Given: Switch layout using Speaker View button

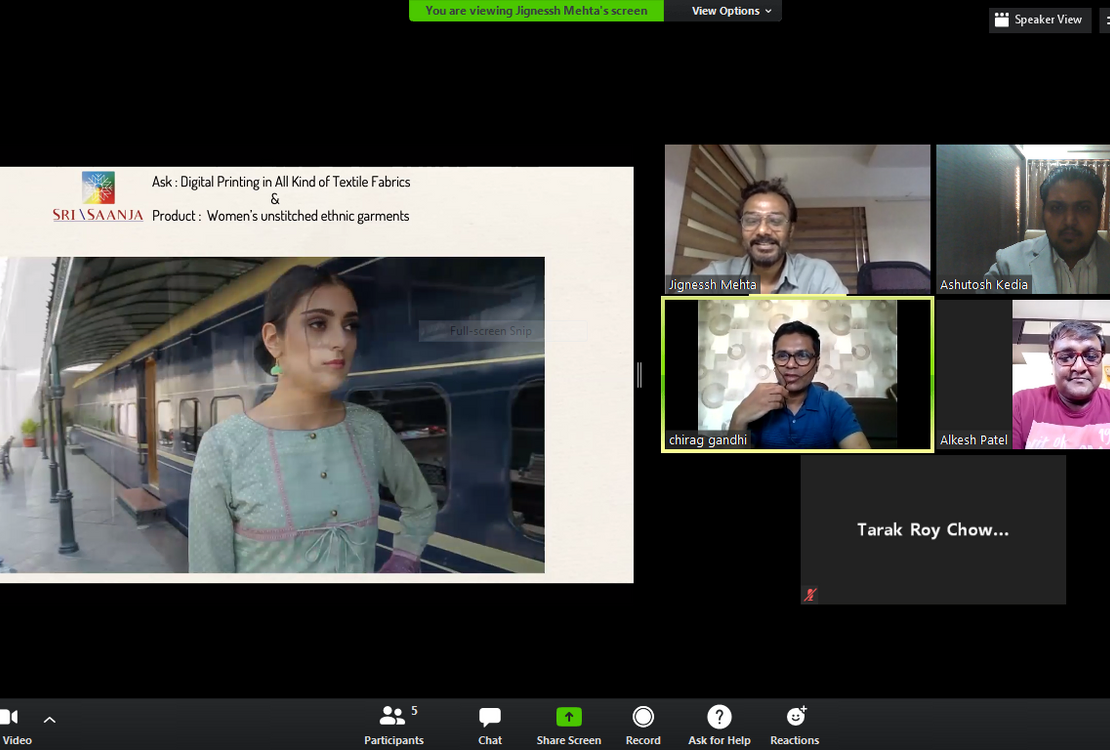Looking at the screenshot, I should point(1038,19).
